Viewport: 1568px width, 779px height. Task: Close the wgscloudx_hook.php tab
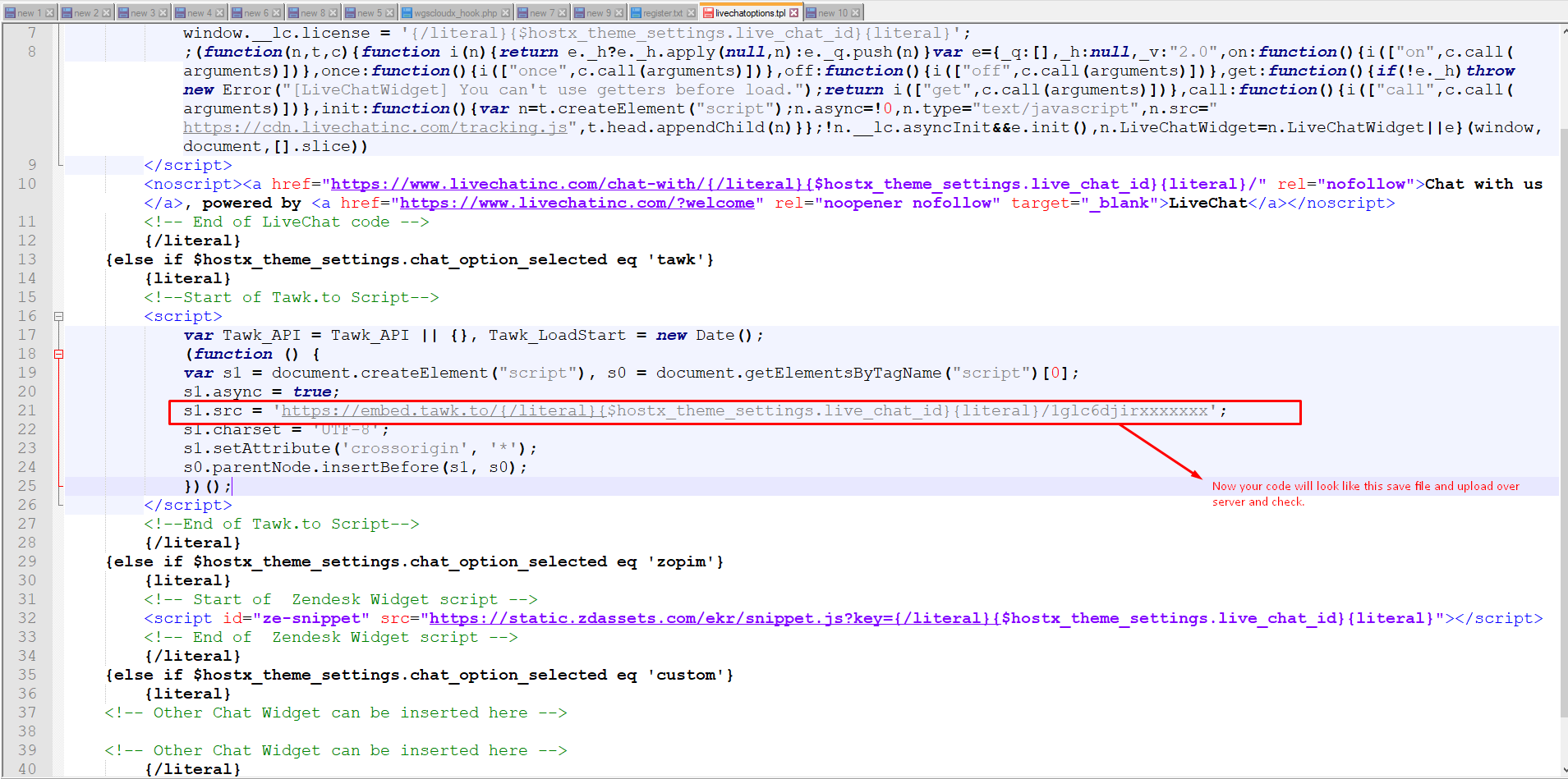pos(505,13)
